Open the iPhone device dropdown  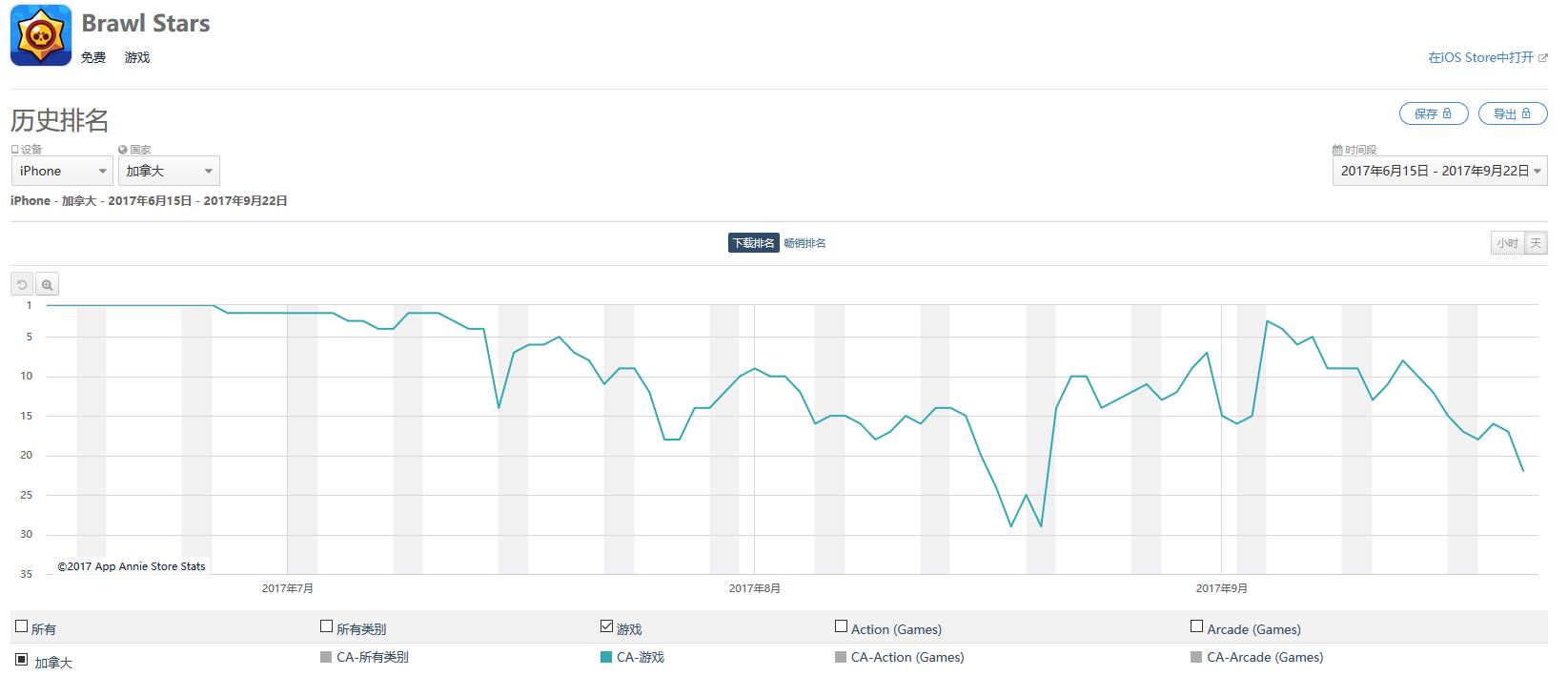pos(63,171)
